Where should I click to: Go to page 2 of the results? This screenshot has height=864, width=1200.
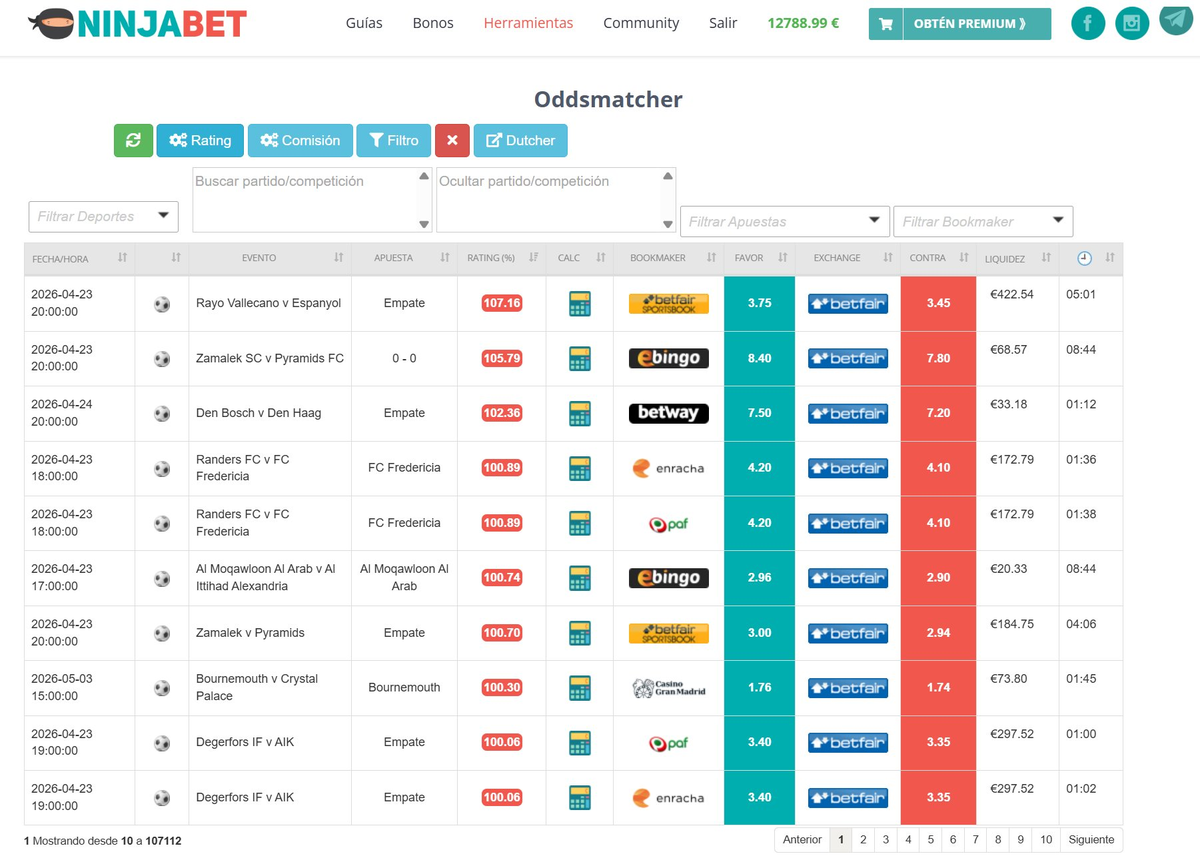[861, 840]
